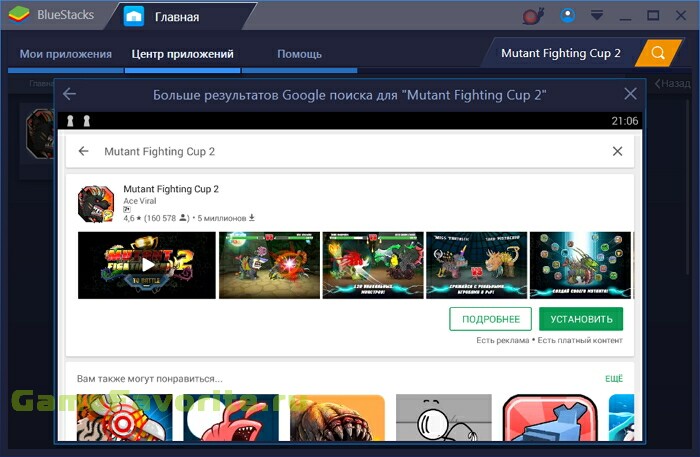Play the Mutant Fighting Cup 2 trailer video

click(147, 266)
